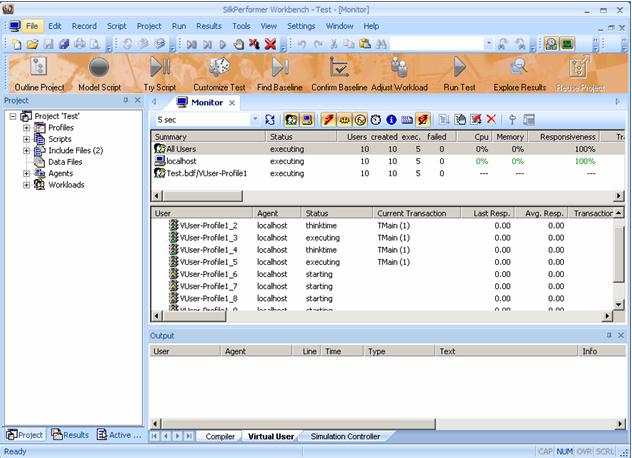Open the 5 sec interval dropdown
Screen dimensions: 632x458
pyautogui.click(x=255, y=120)
